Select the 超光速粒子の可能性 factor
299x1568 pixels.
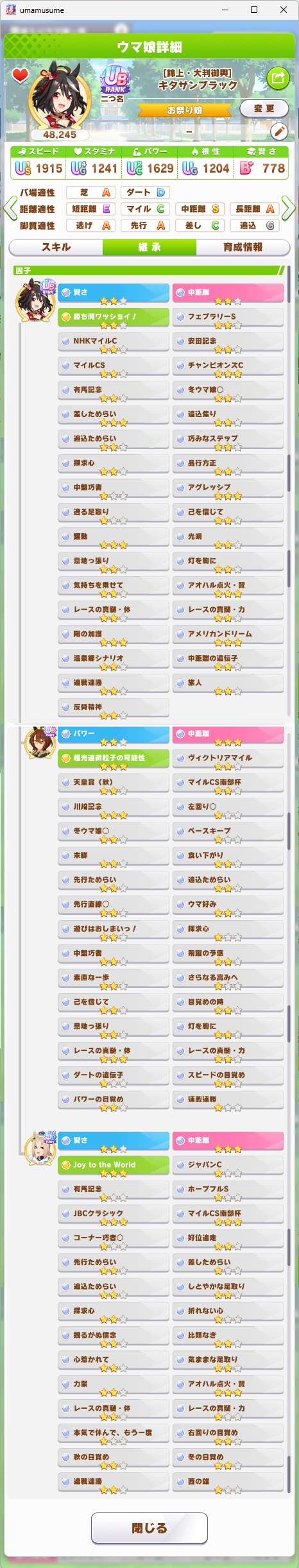point(114,758)
